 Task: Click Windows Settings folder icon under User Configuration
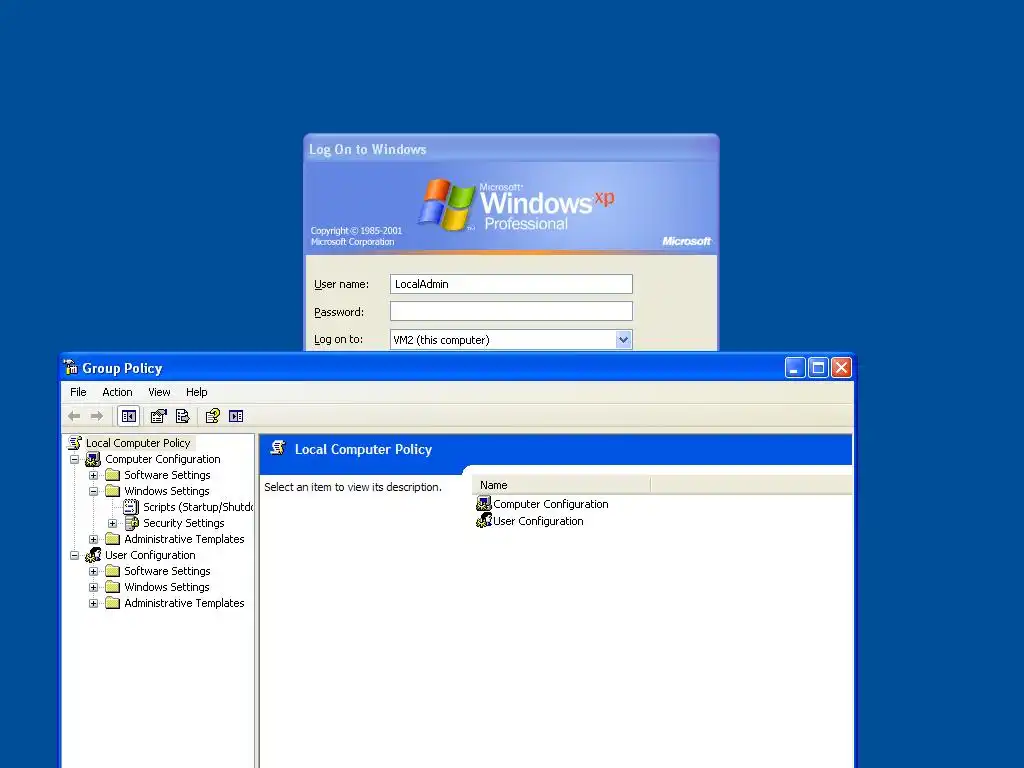(x=113, y=586)
